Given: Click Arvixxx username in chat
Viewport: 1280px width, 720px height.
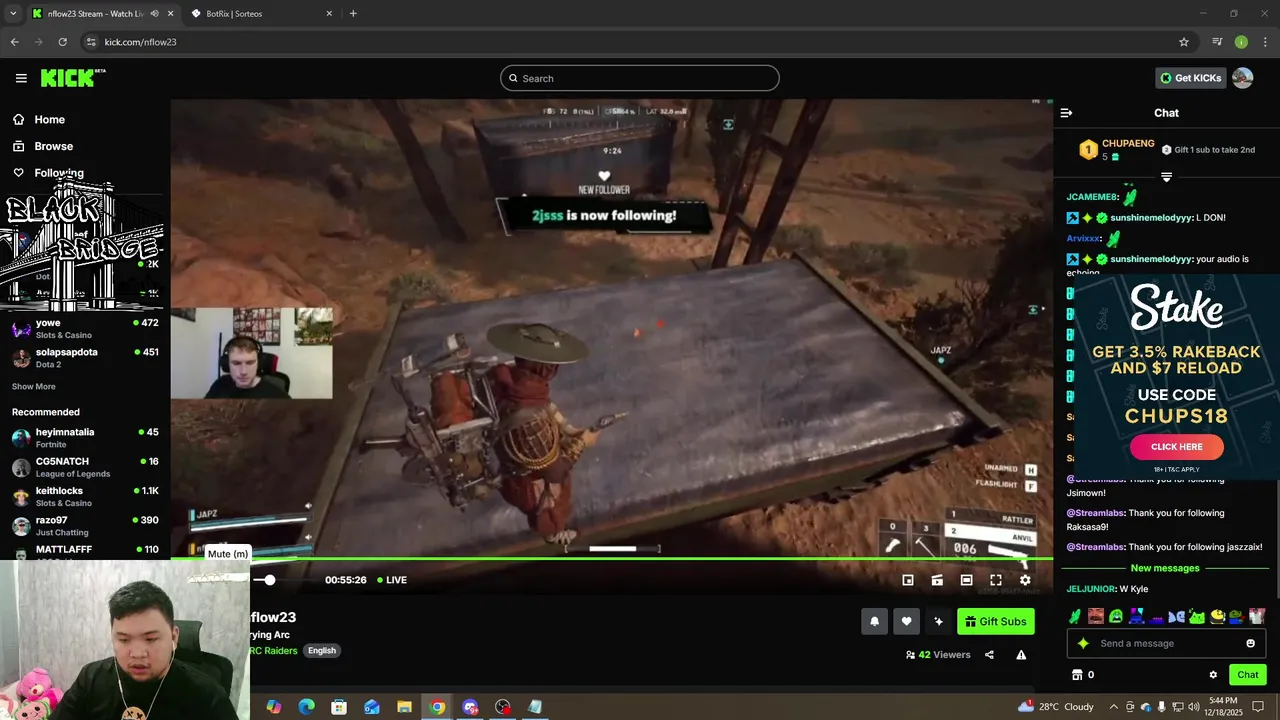Looking at the screenshot, I should click(1083, 239).
